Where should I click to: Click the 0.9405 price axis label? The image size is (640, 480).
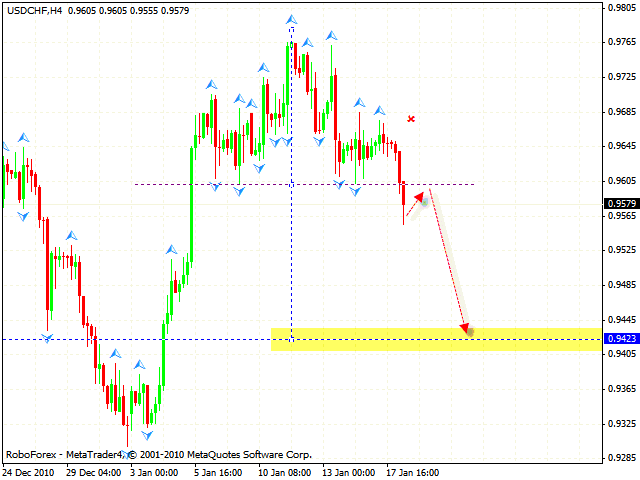[x=622, y=353]
